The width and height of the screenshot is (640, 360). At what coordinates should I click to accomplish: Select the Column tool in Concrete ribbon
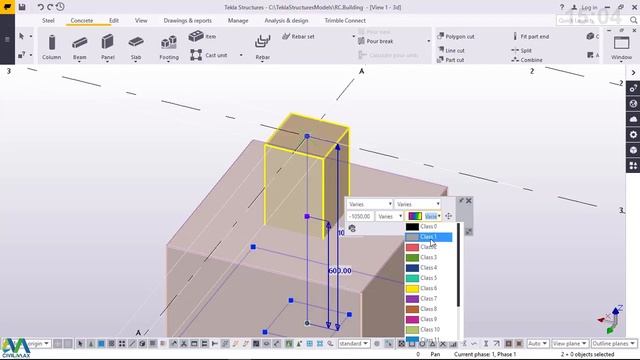tap(51, 47)
